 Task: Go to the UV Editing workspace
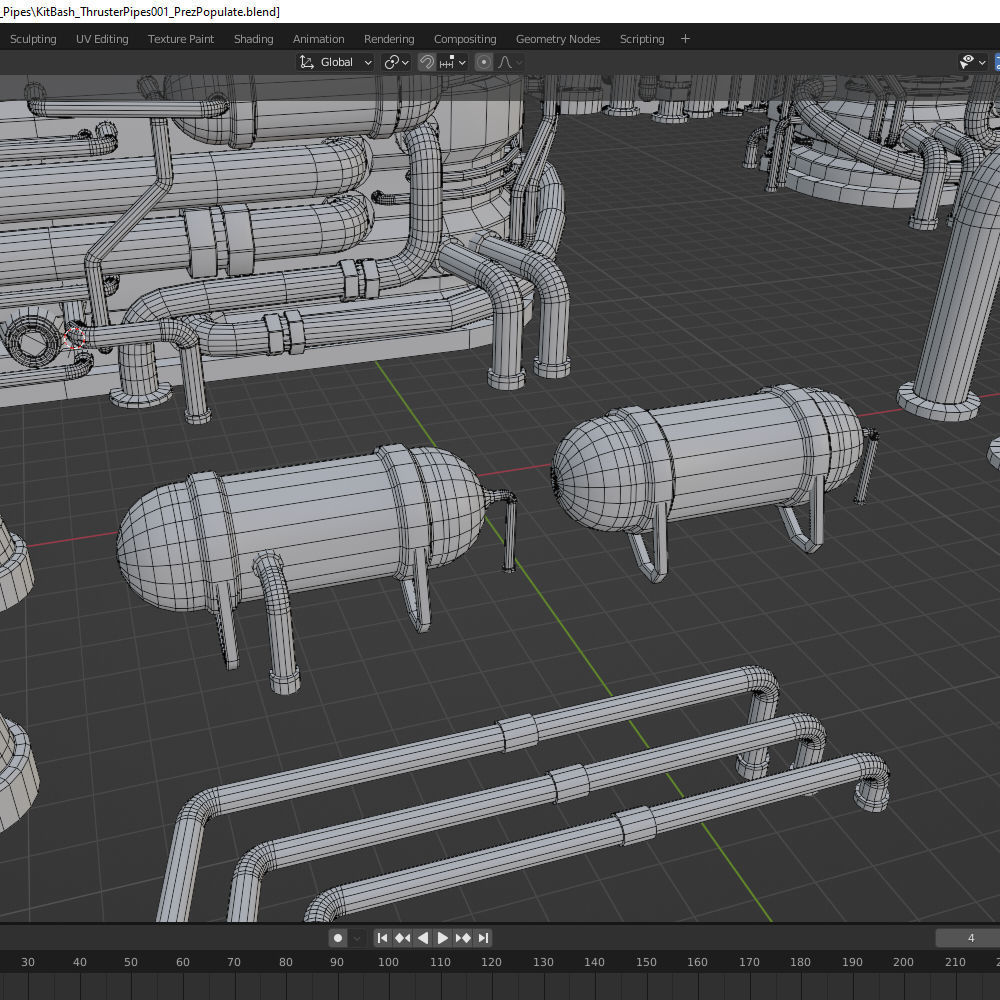[x=102, y=39]
